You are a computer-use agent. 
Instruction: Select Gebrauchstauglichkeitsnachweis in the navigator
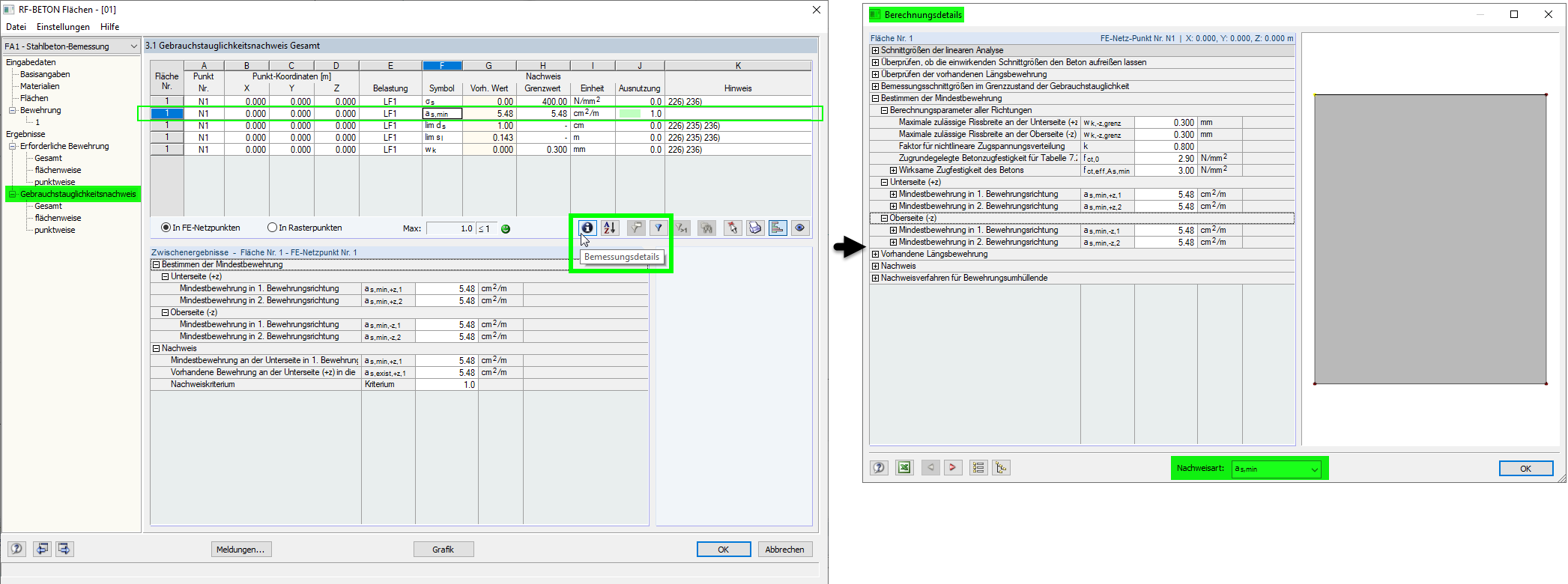[x=78, y=194]
